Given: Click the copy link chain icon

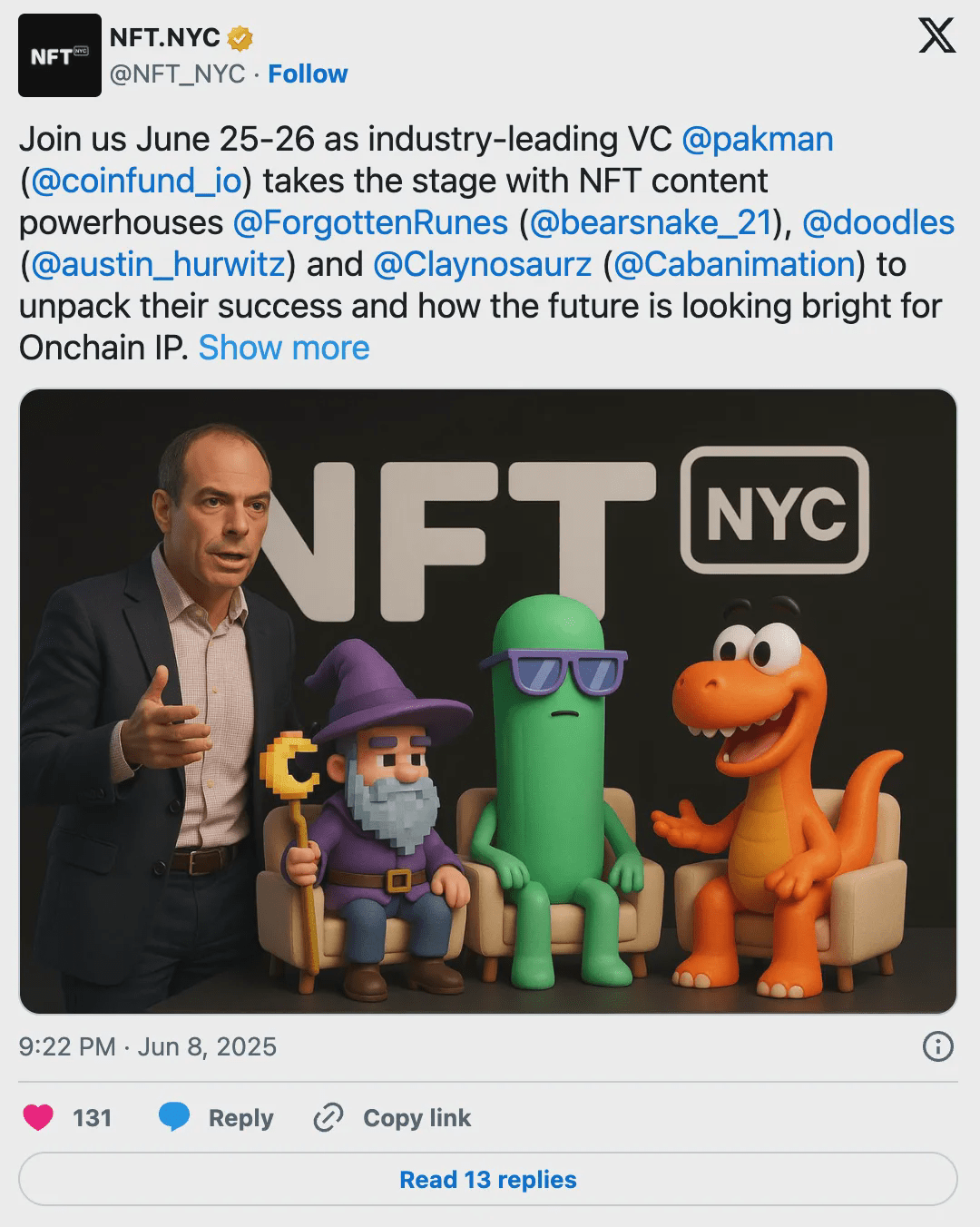Looking at the screenshot, I should click(x=328, y=1117).
